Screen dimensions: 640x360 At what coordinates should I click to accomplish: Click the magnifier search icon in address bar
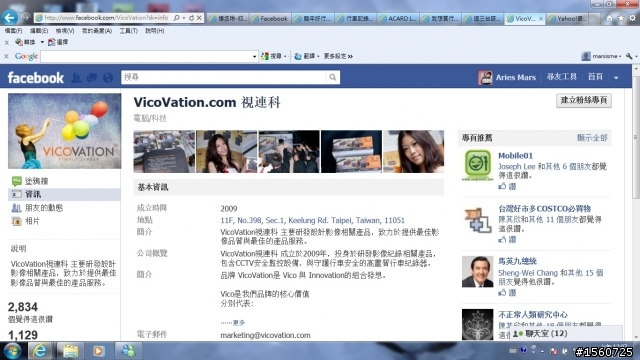[176, 18]
